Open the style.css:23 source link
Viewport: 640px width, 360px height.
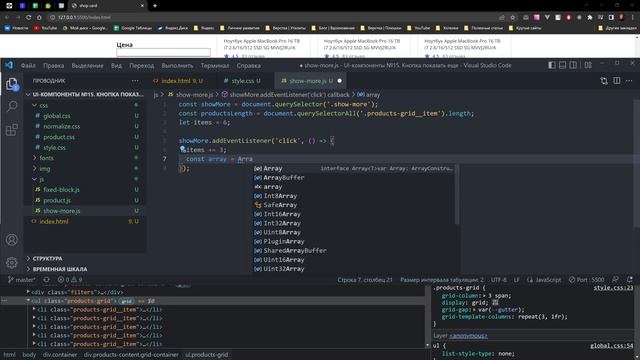613,287
